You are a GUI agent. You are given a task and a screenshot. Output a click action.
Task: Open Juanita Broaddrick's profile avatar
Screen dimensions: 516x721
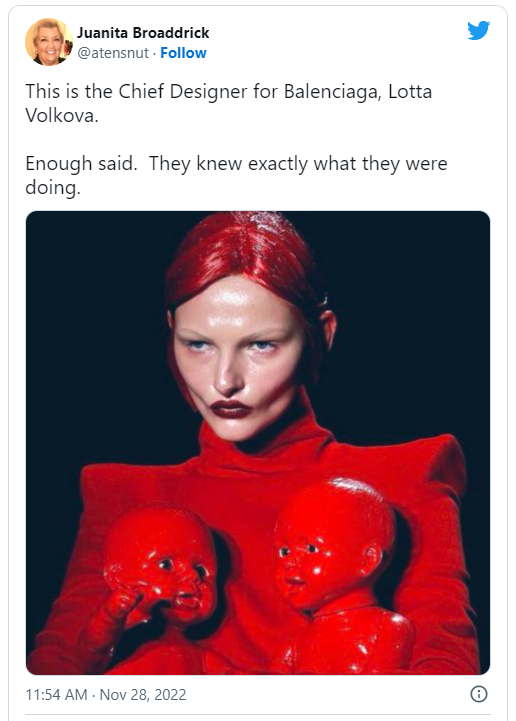click(x=49, y=42)
